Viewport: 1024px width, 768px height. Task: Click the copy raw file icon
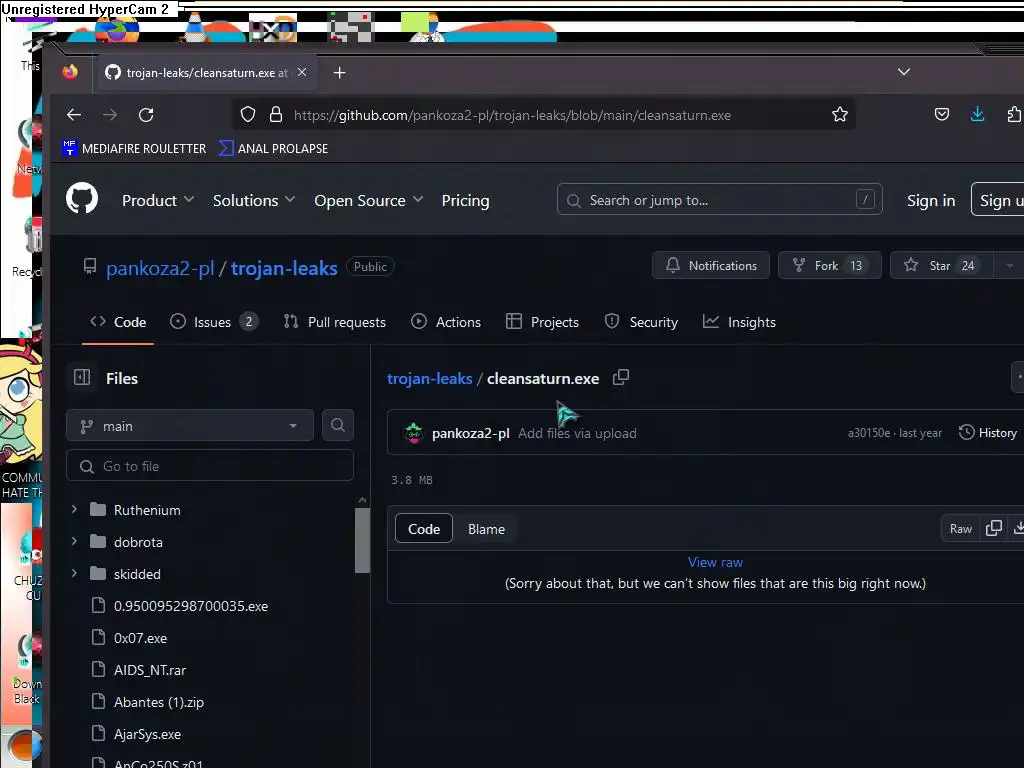tap(994, 528)
